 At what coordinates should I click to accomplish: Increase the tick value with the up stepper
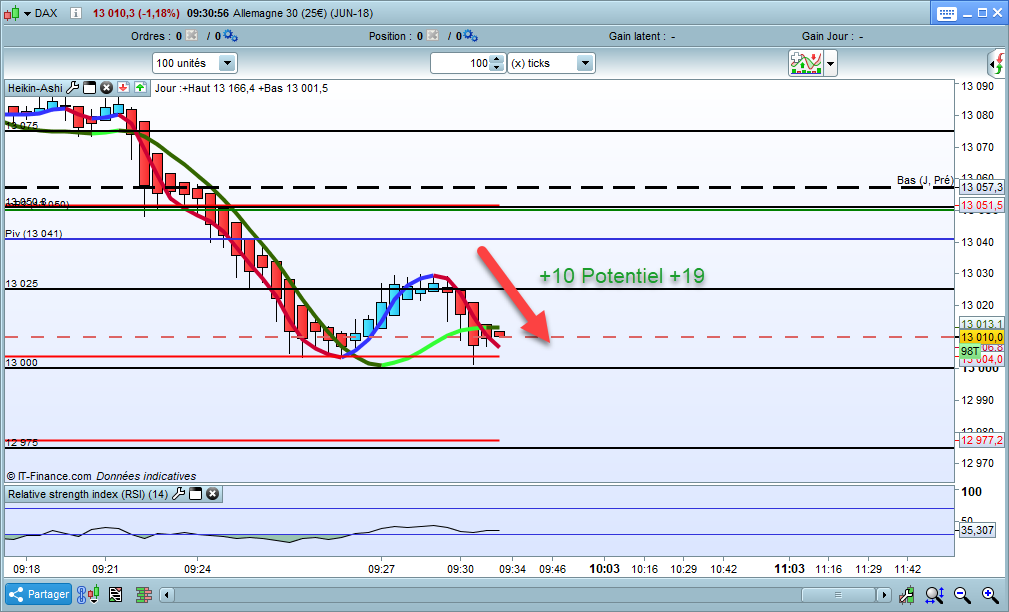pyautogui.click(x=497, y=59)
